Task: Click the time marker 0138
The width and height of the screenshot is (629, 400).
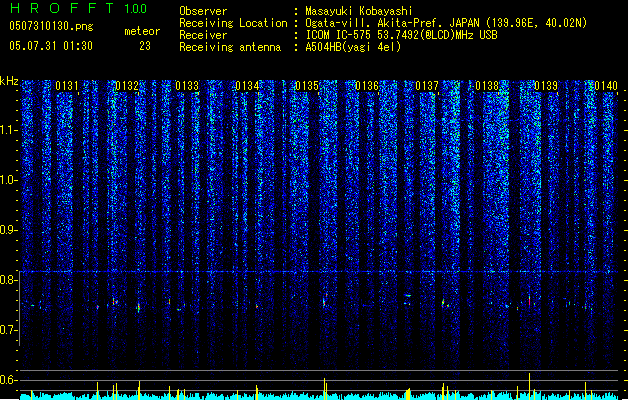Action: pos(487,86)
